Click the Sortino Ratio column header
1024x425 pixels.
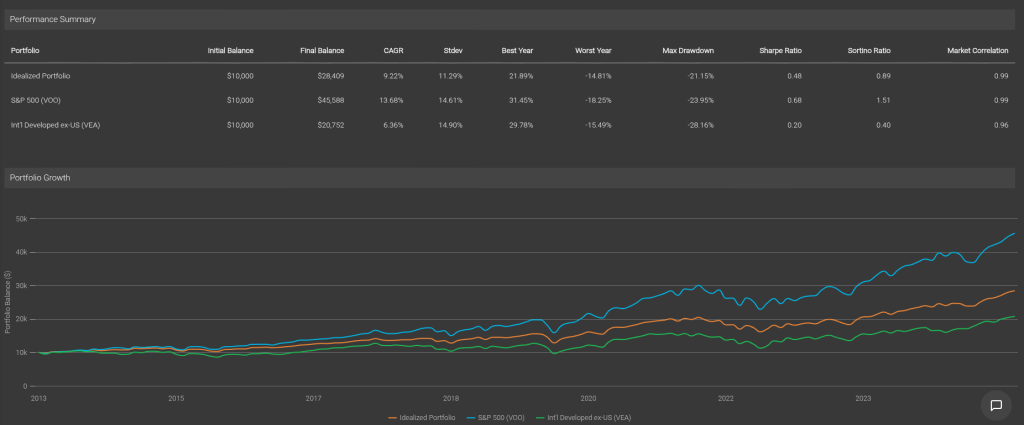tap(869, 50)
